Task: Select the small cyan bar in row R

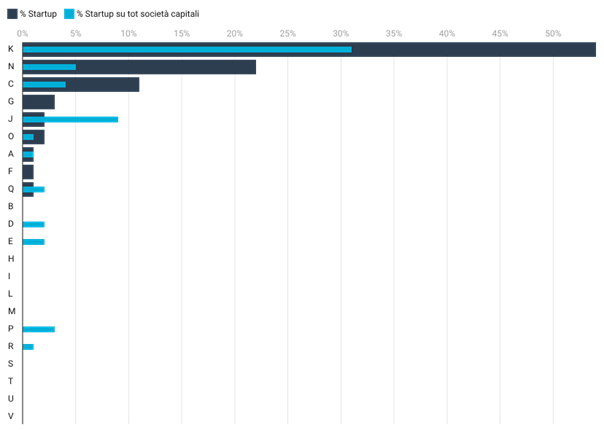Action: (28, 346)
